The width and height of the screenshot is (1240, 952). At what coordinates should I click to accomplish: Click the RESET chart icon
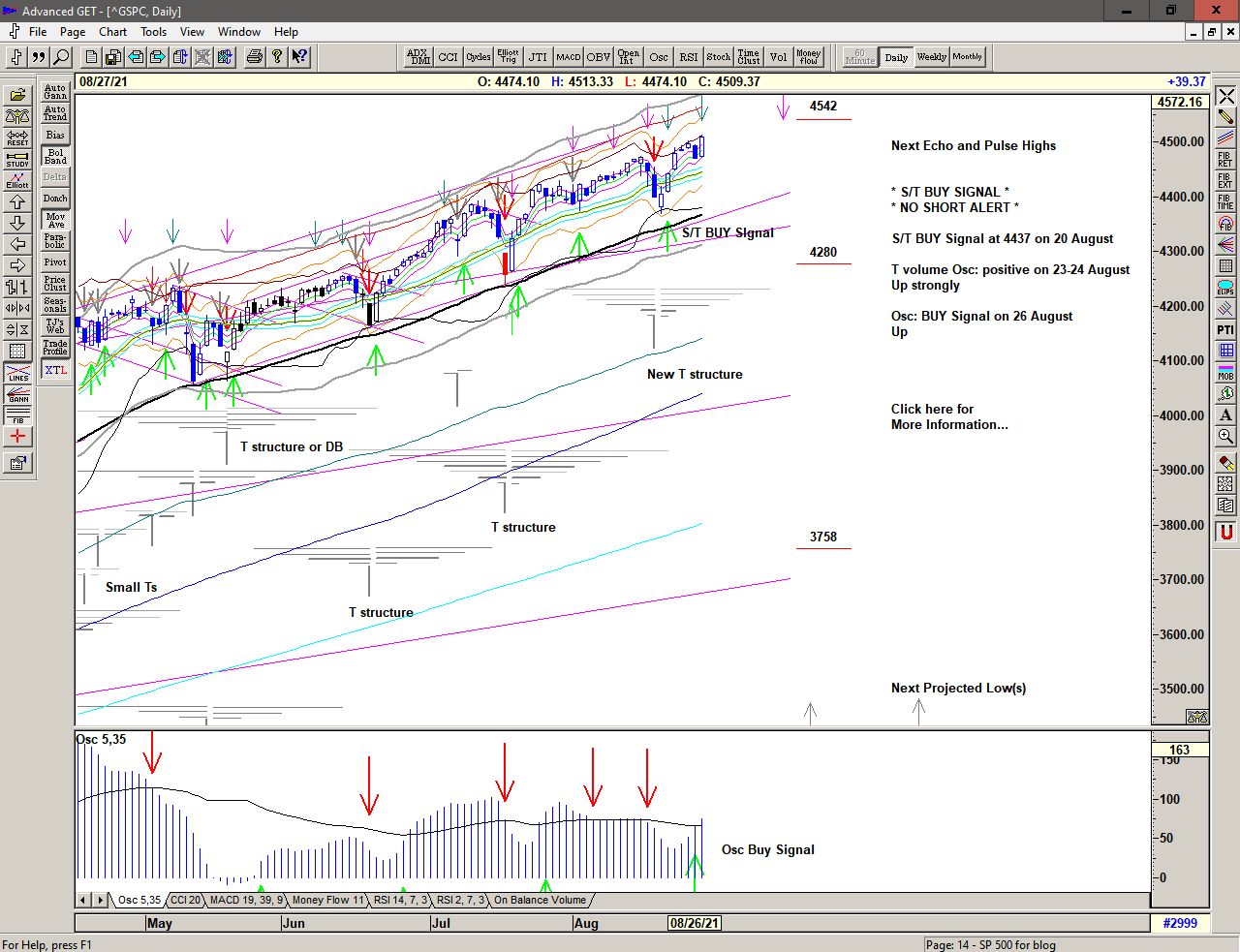(17, 138)
